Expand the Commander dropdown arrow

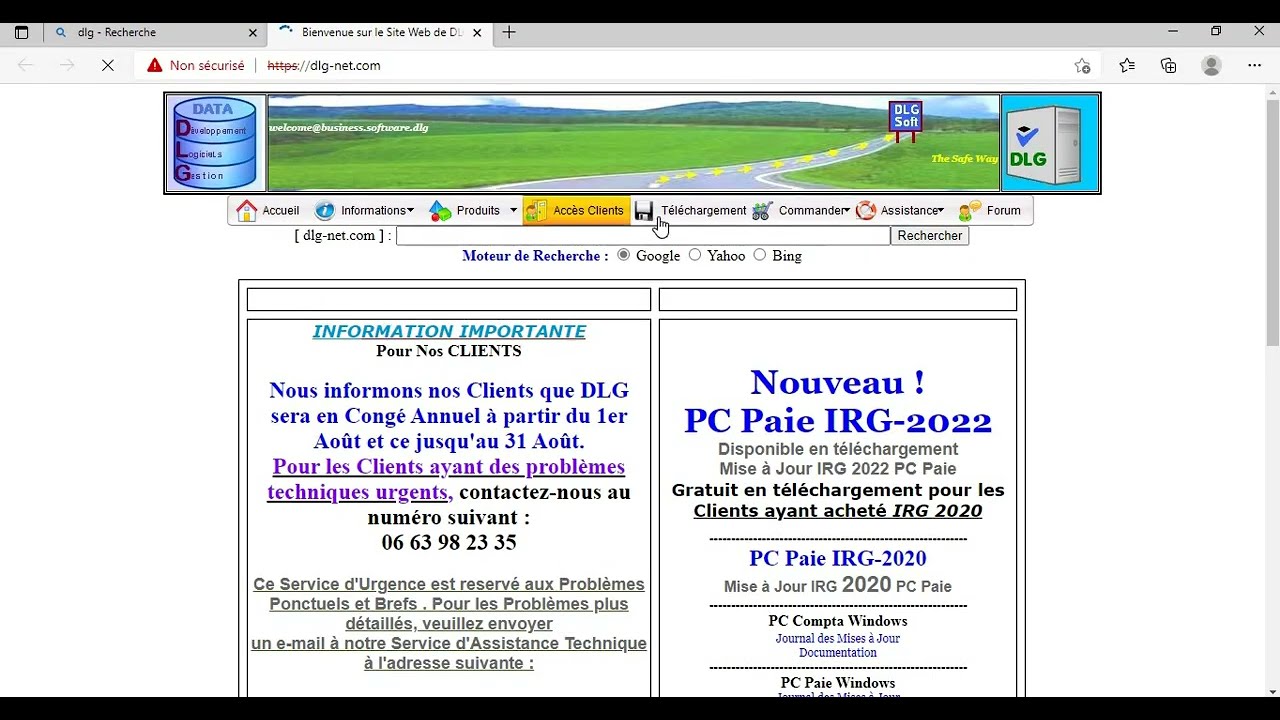coord(846,210)
